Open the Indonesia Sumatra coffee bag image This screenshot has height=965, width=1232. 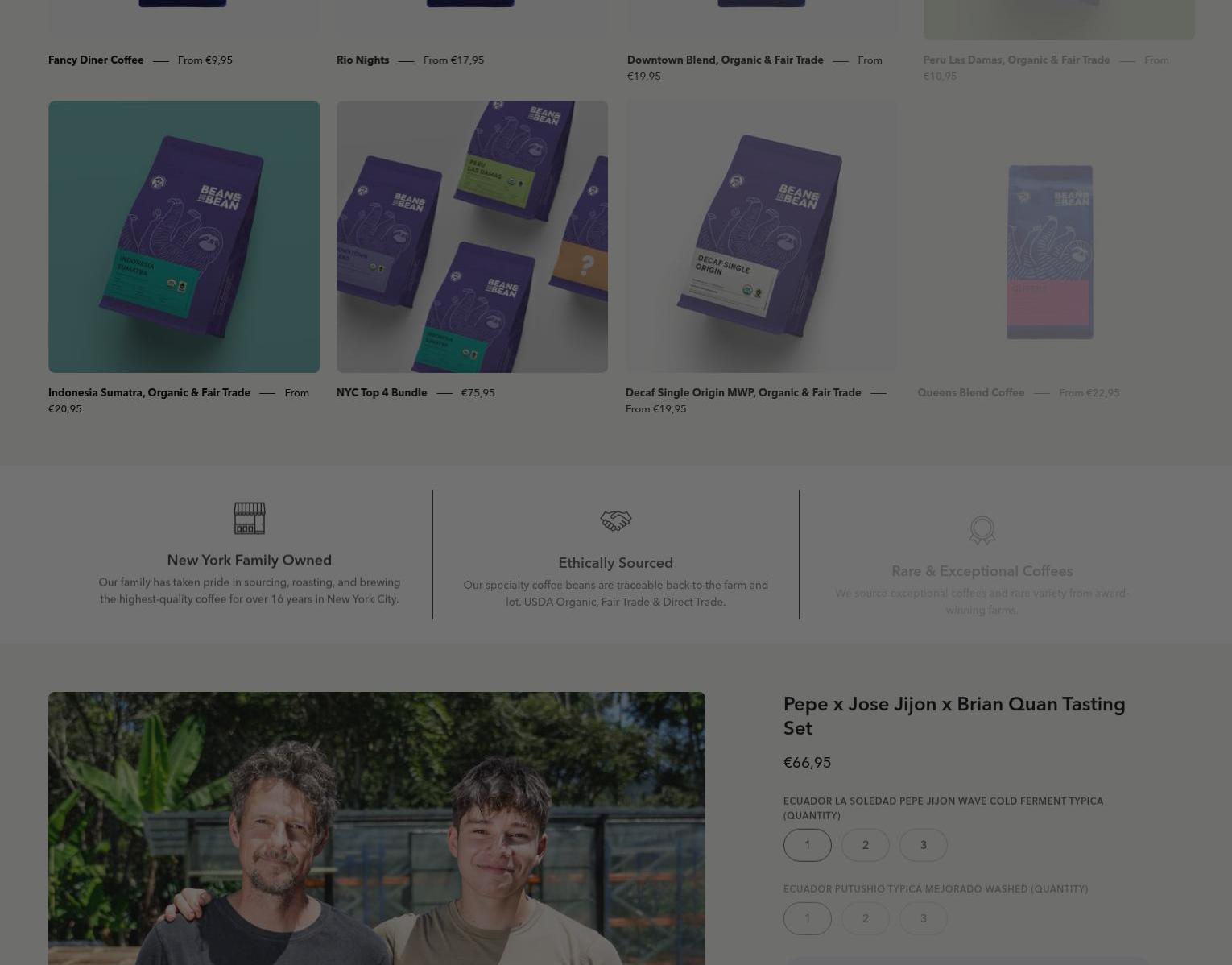tap(184, 237)
